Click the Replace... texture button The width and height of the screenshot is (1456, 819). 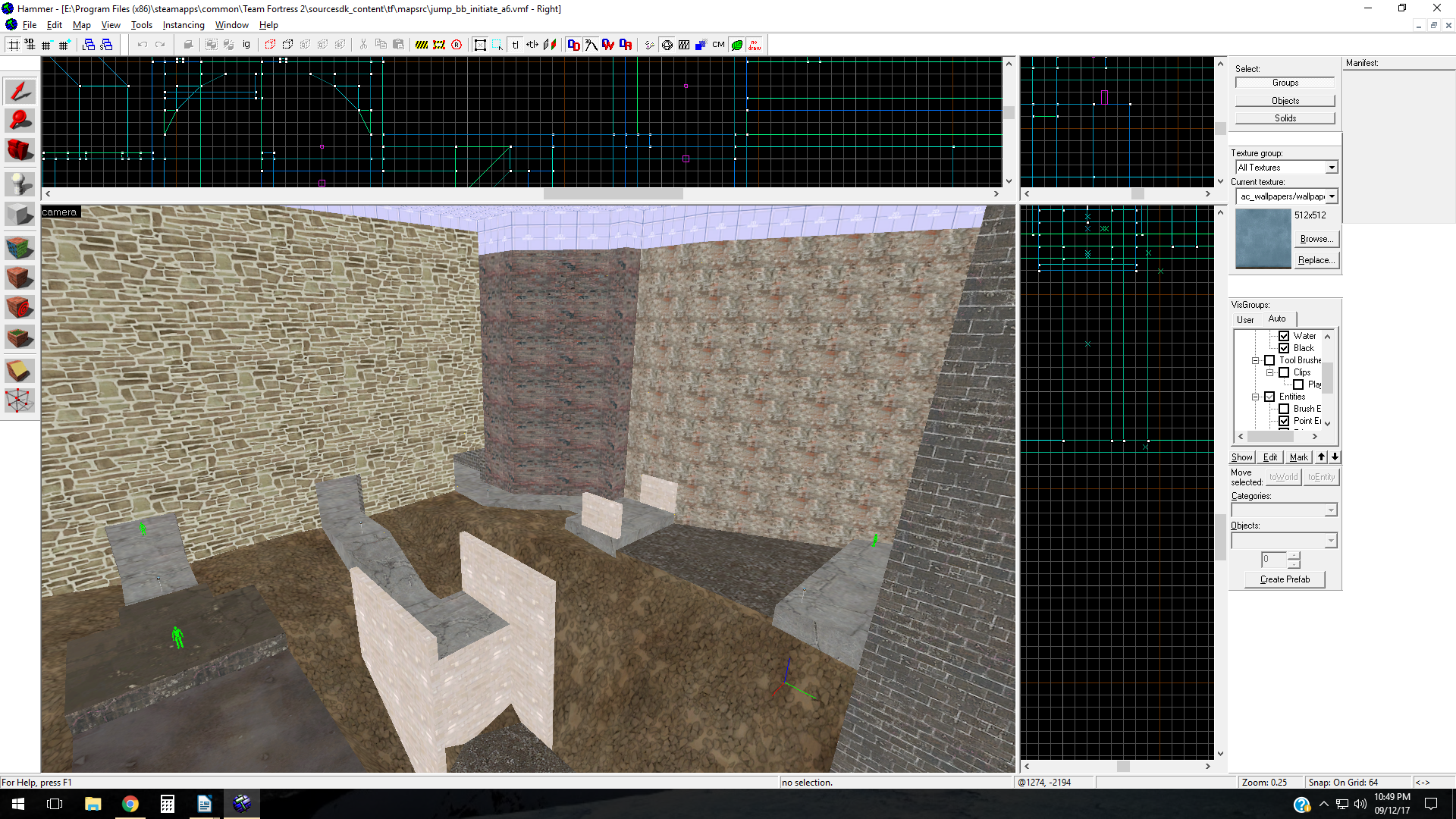(x=1316, y=260)
